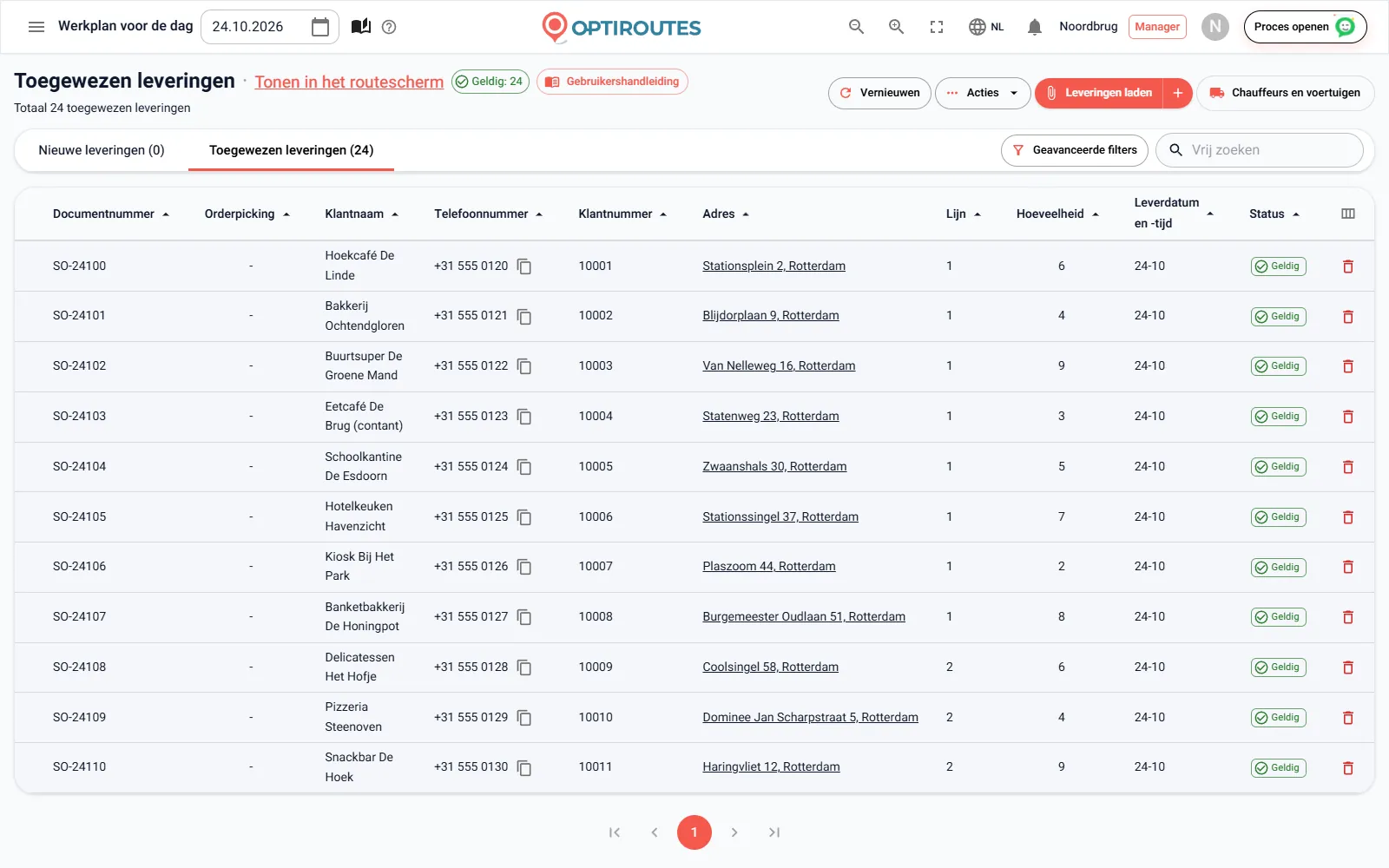This screenshot has width=1389, height=868.
Task: Delete delivery SO-24110
Action: click(x=1348, y=768)
